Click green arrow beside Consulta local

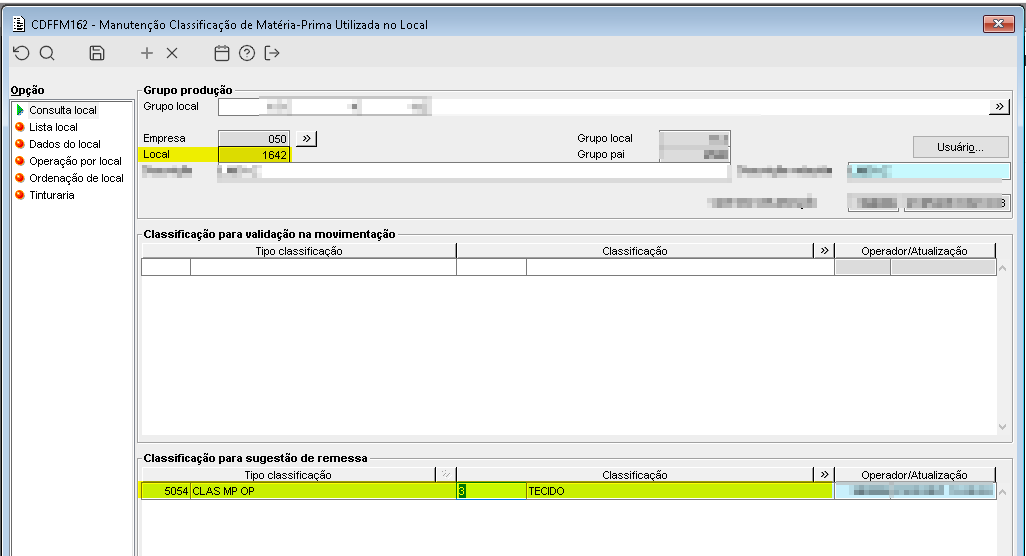(x=20, y=110)
